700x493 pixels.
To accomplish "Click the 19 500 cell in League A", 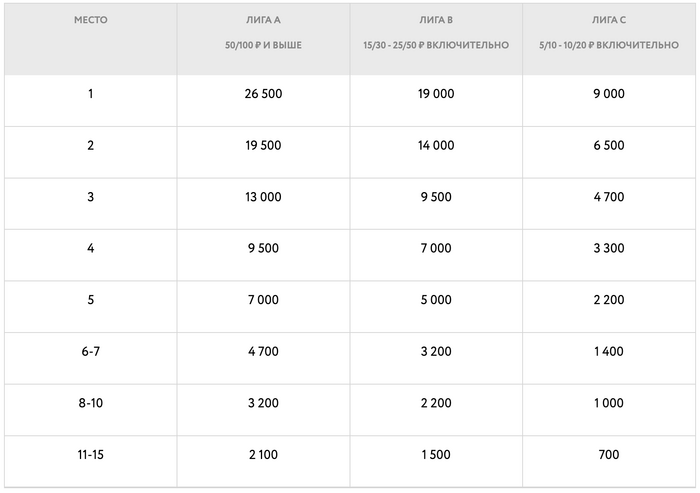I will click(264, 146).
